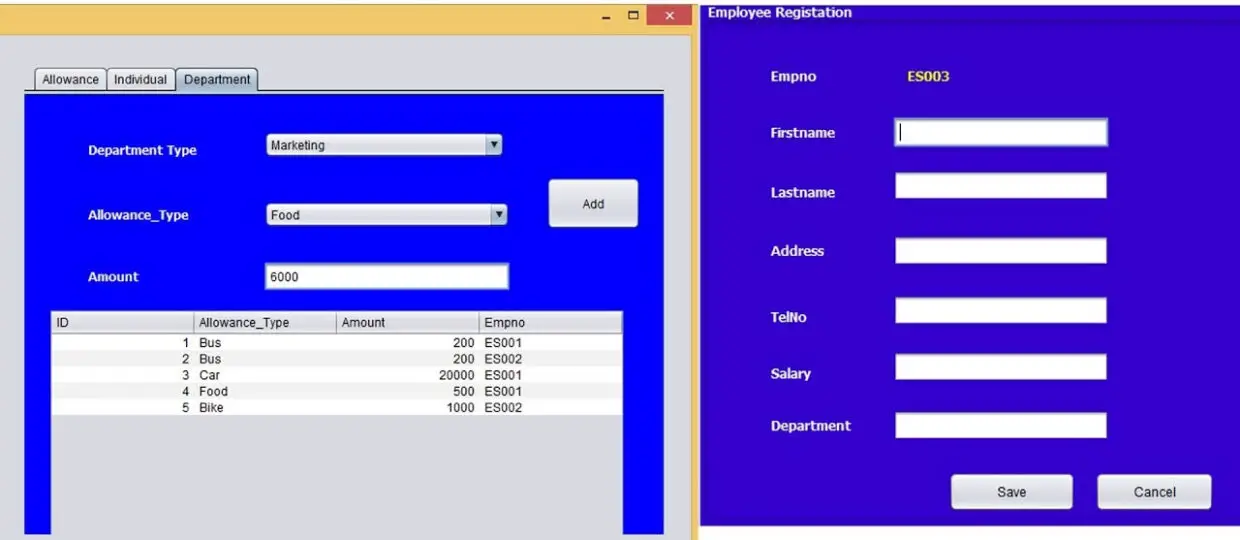Focus the Lastname input box
The height and width of the screenshot is (540, 1240).
tap(1000, 186)
